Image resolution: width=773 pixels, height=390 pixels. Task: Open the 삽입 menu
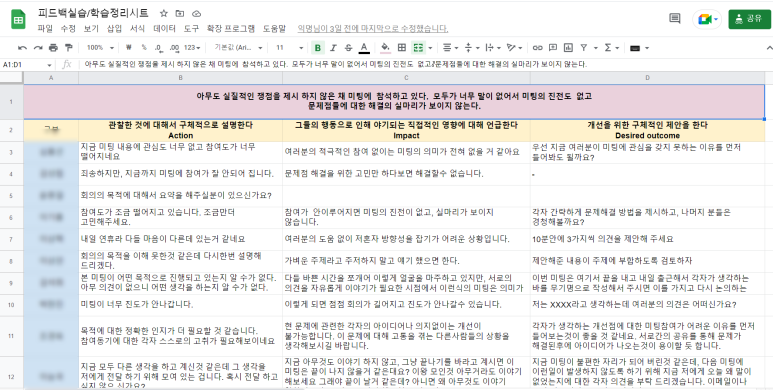pos(114,29)
